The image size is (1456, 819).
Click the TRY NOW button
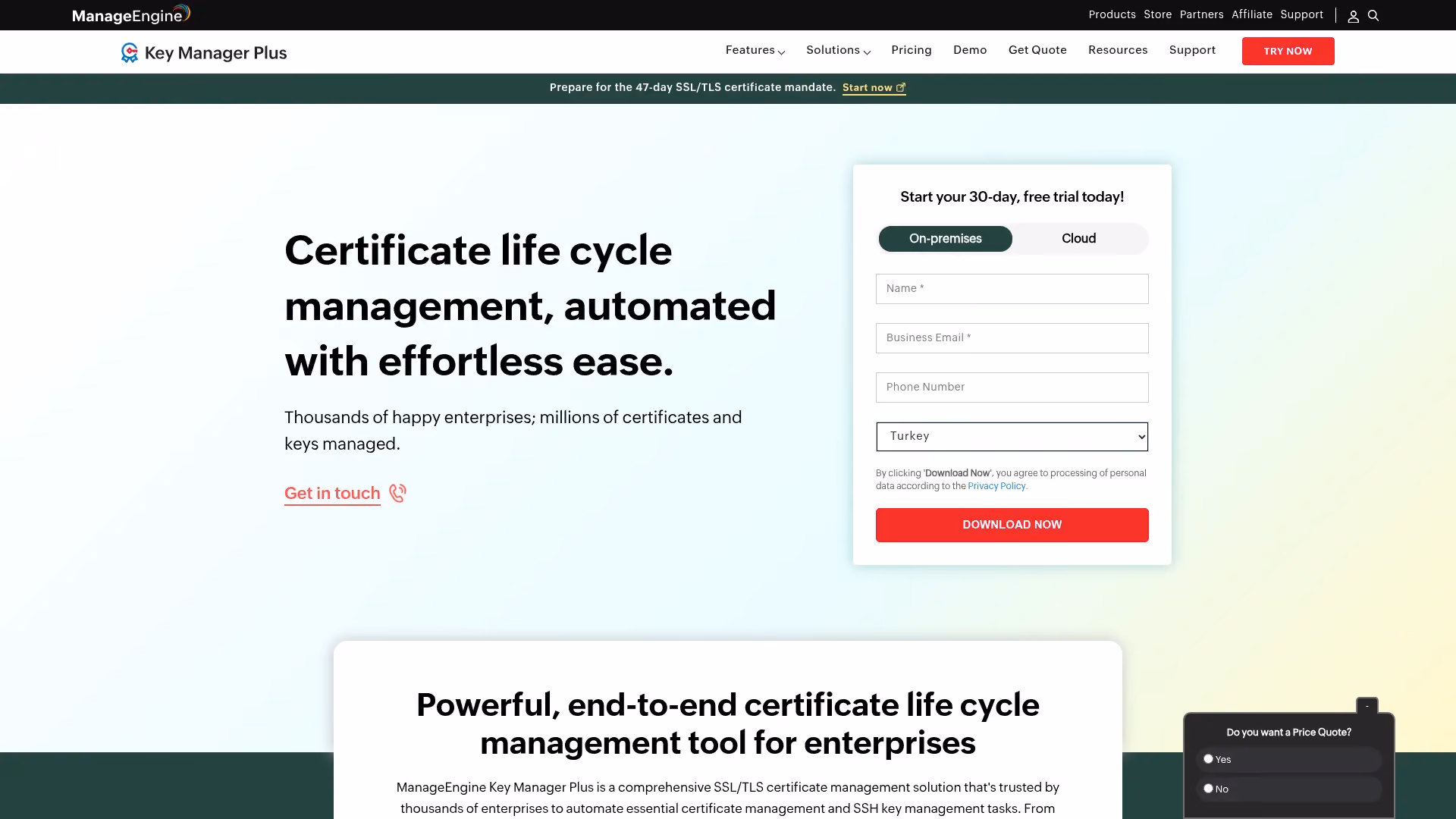pyautogui.click(x=1288, y=51)
